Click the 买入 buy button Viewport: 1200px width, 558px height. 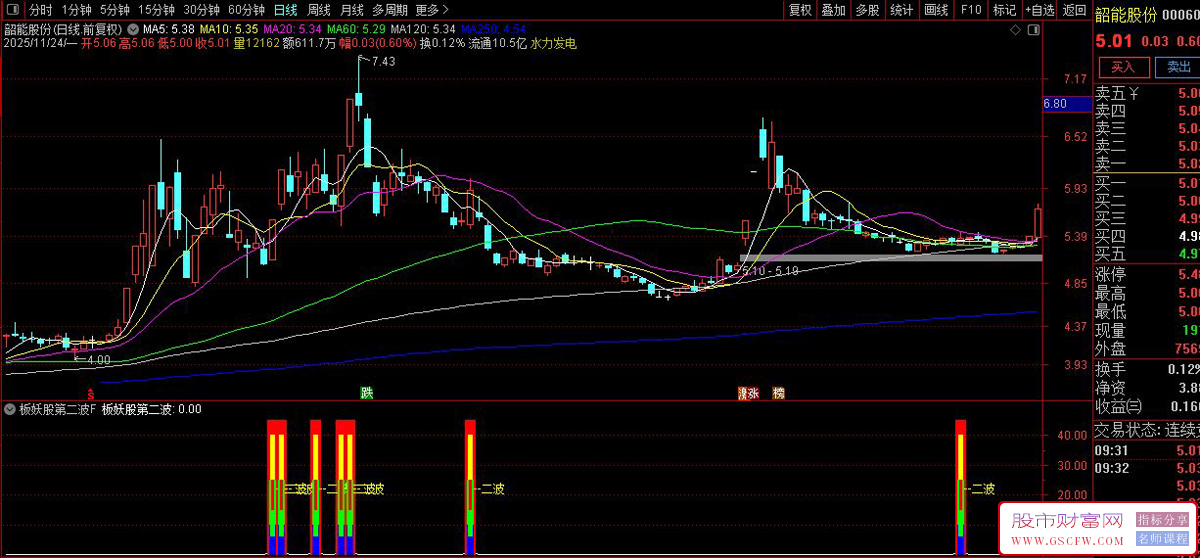click(1123, 67)
